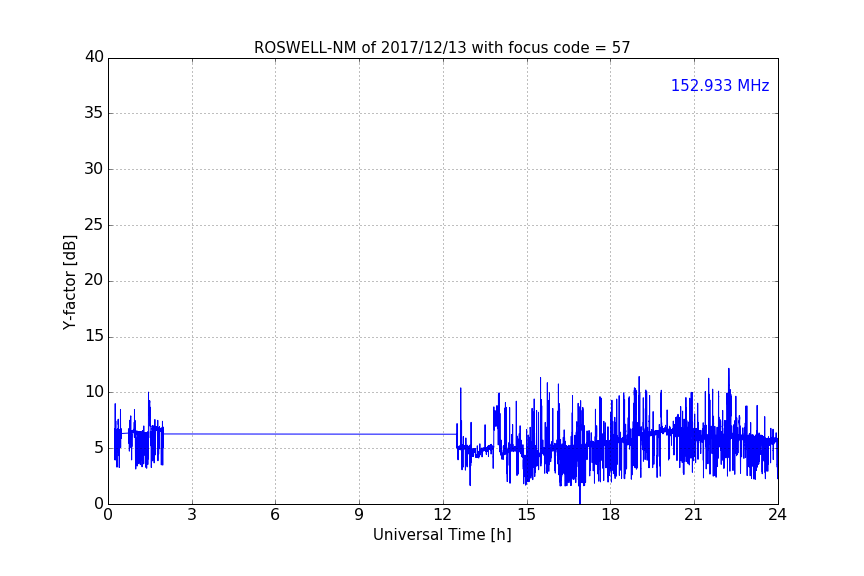Click the x-axis tick label '18'
The image size is (864, 576).
pos(611,515)
